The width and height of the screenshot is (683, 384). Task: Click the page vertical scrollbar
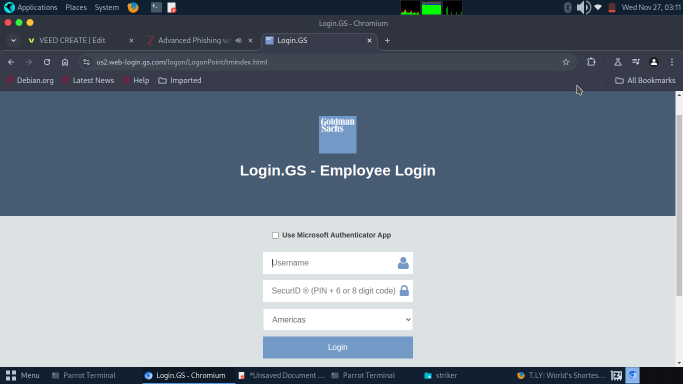(x=679, y=206)
